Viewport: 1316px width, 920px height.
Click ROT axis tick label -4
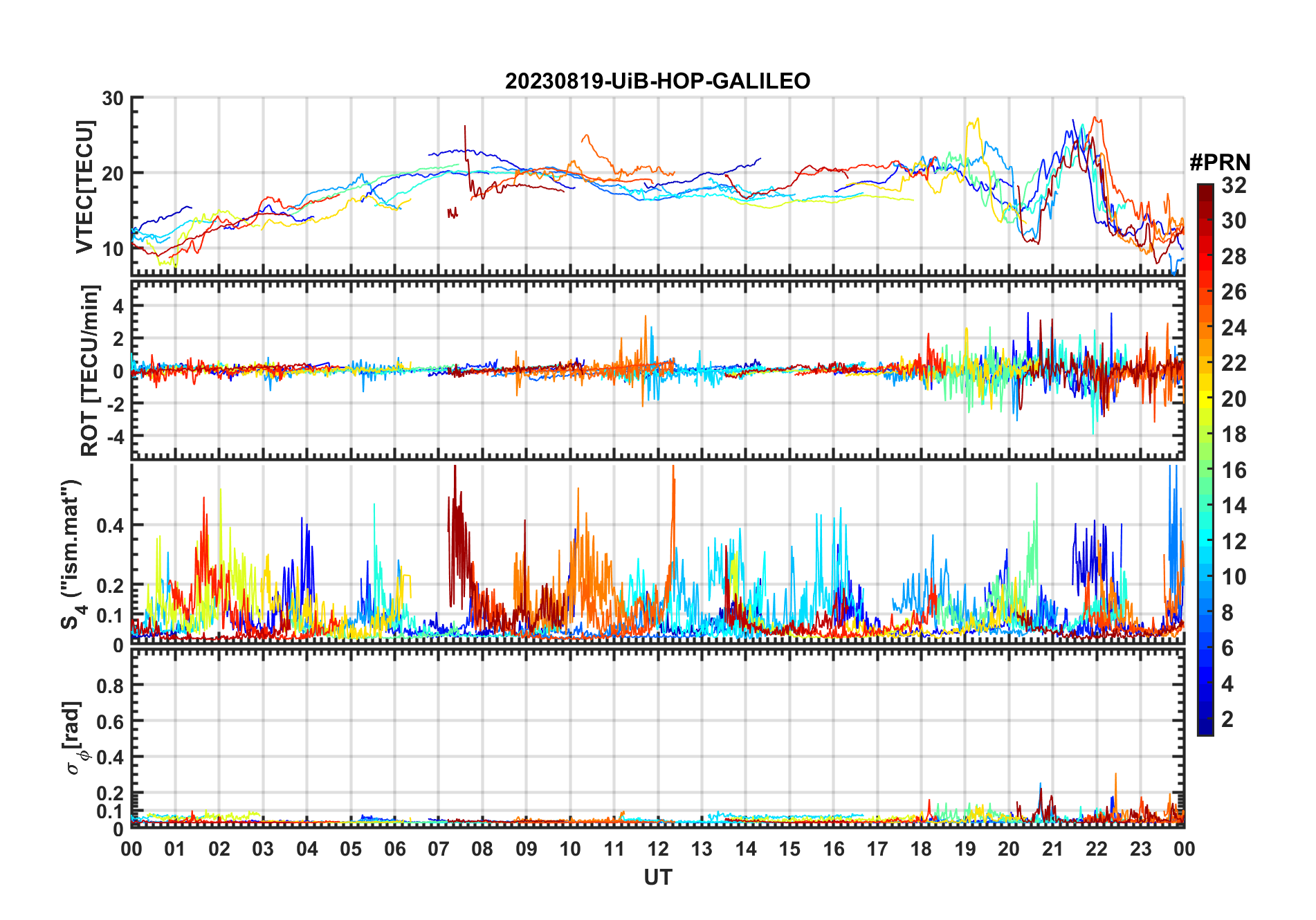click(x=114, y=437)
